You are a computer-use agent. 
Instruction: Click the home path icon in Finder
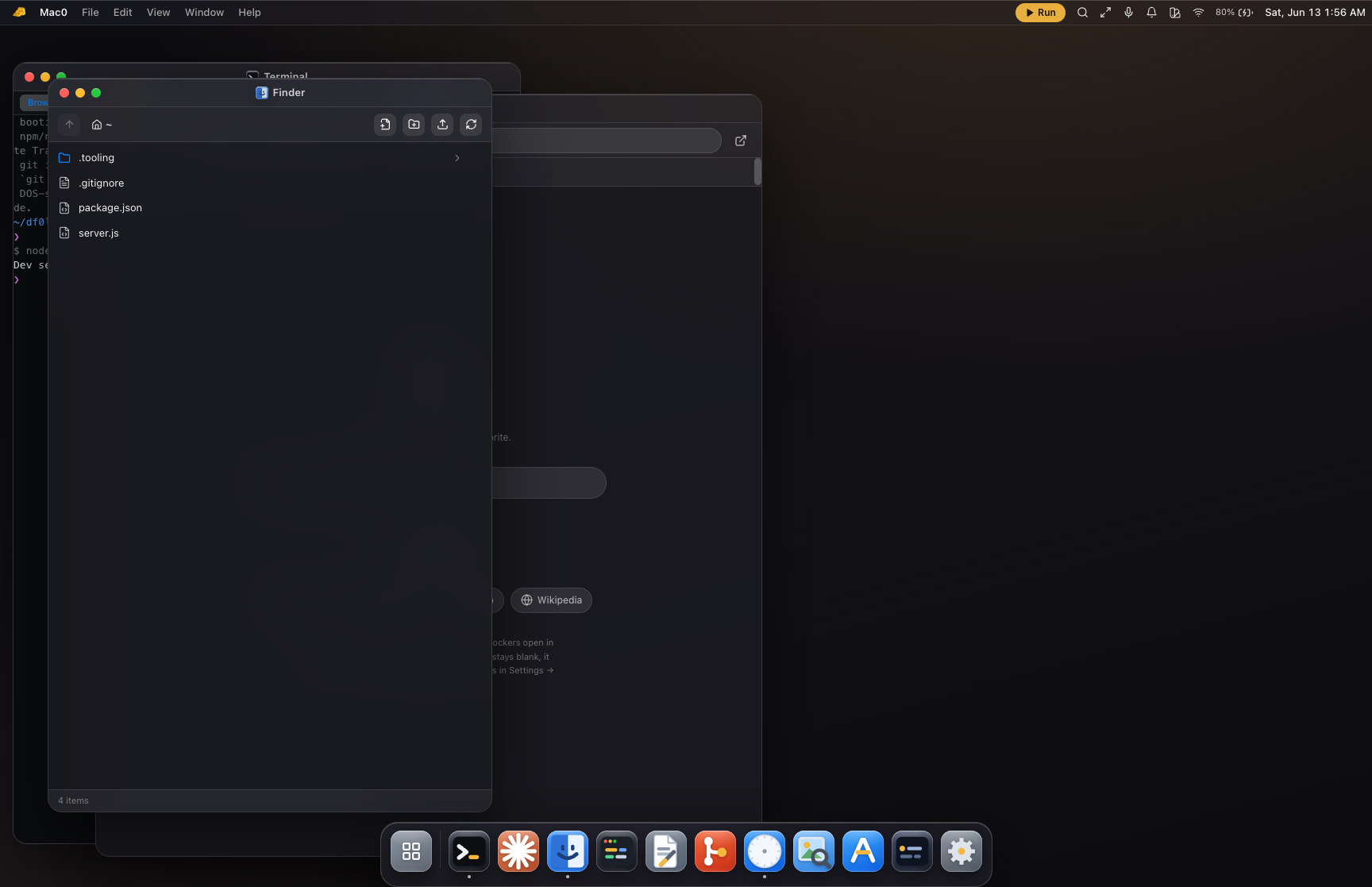97,125
